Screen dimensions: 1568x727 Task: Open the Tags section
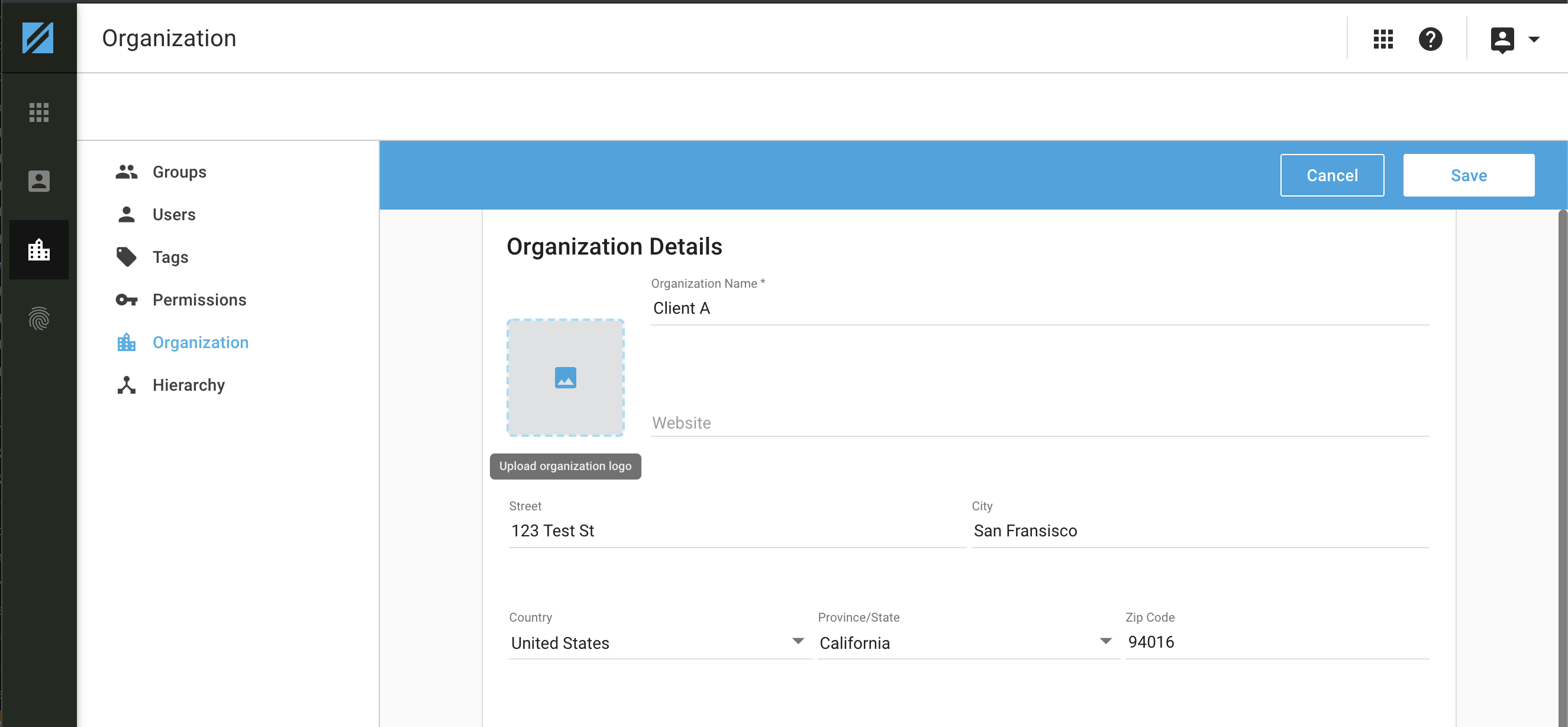pos(170,258)
